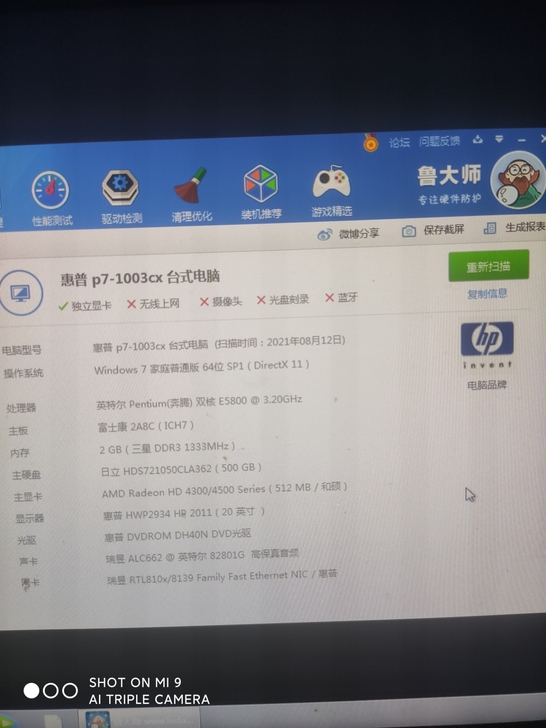The width and height of the screenshot is (546, 728).
Task: Open the 论坛 forum link
Action: (399, 142)
